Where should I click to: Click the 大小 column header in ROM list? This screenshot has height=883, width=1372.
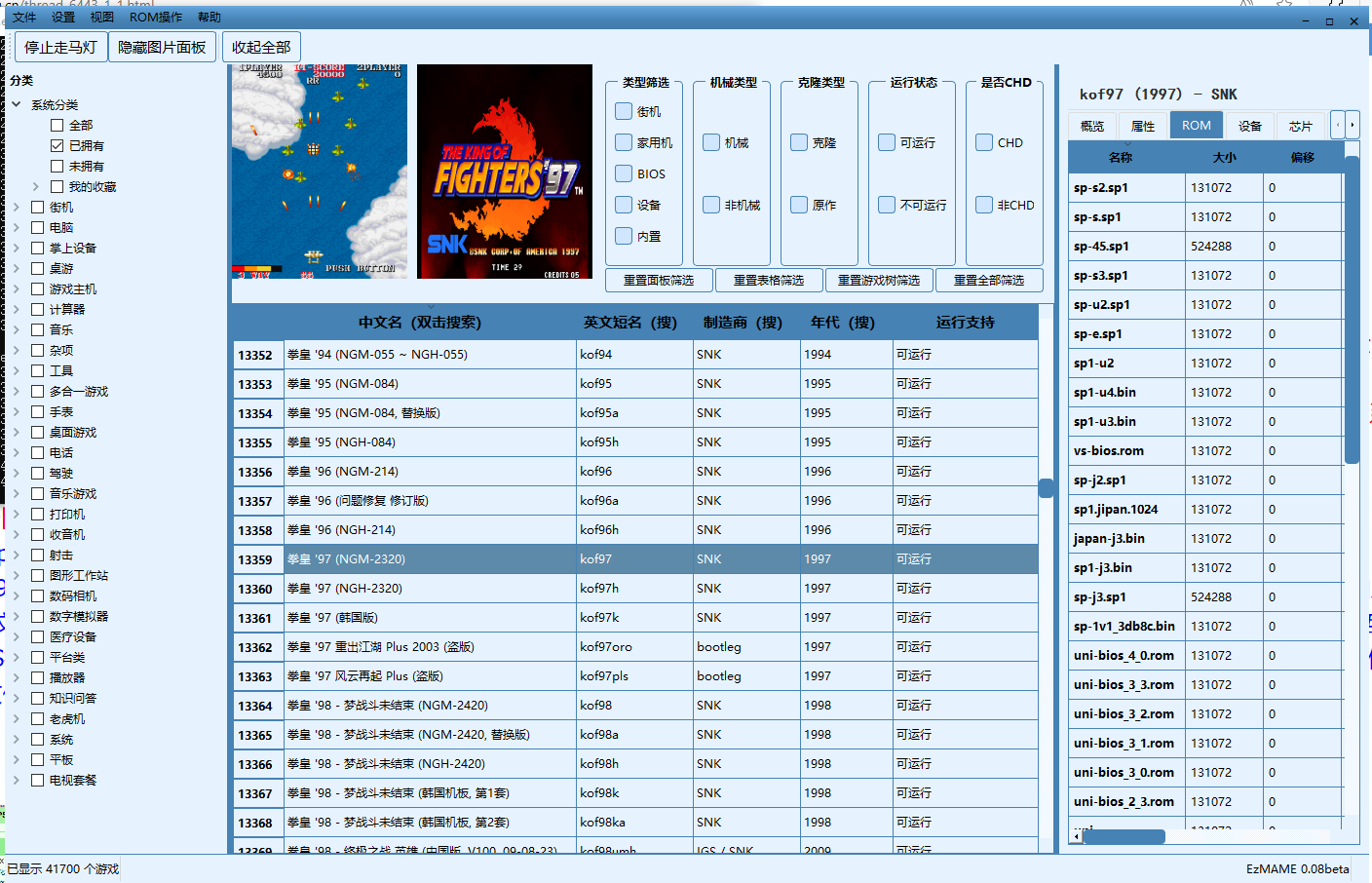pos(1224,157)
